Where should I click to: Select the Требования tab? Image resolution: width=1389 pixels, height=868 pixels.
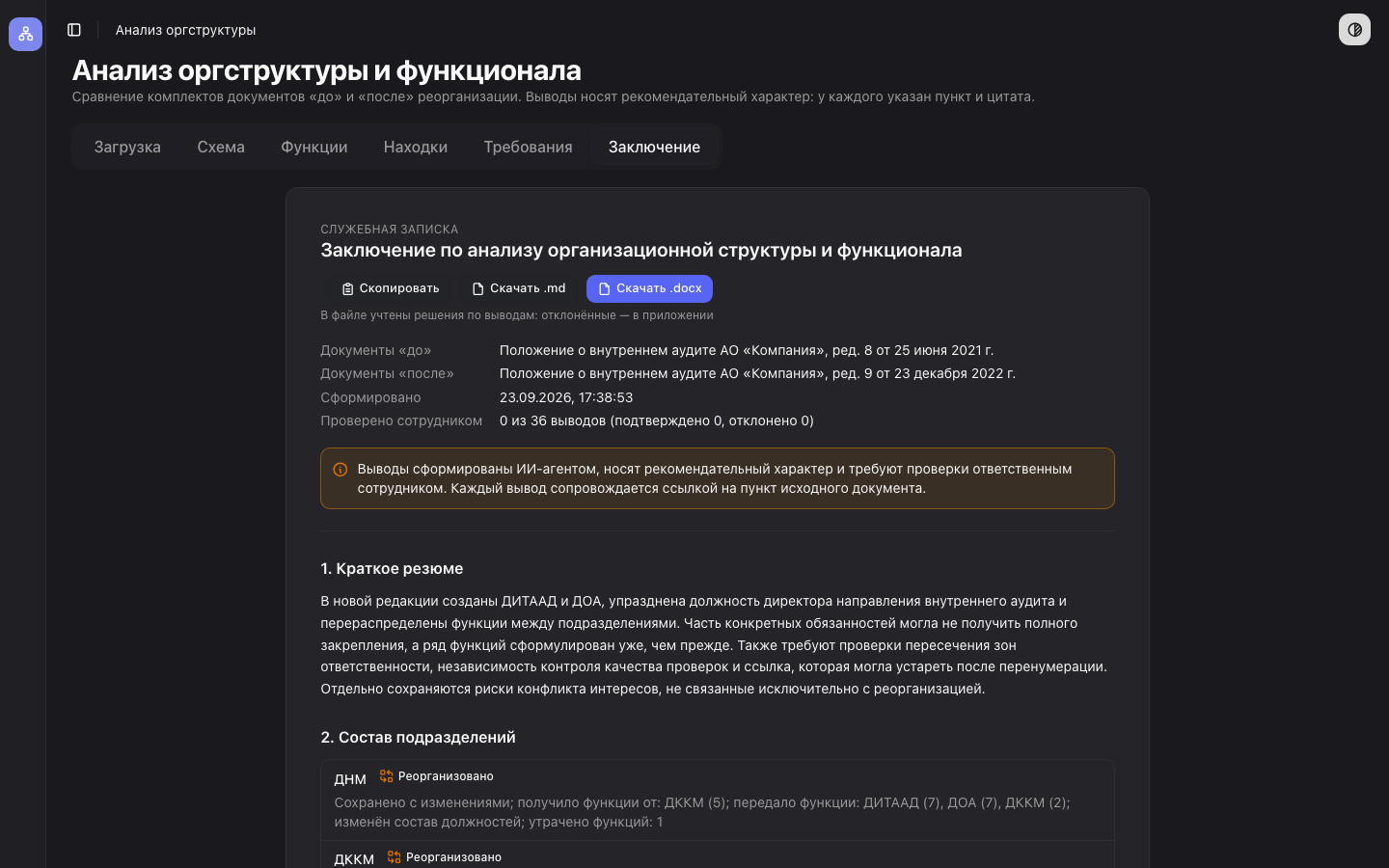coord(528,147)
